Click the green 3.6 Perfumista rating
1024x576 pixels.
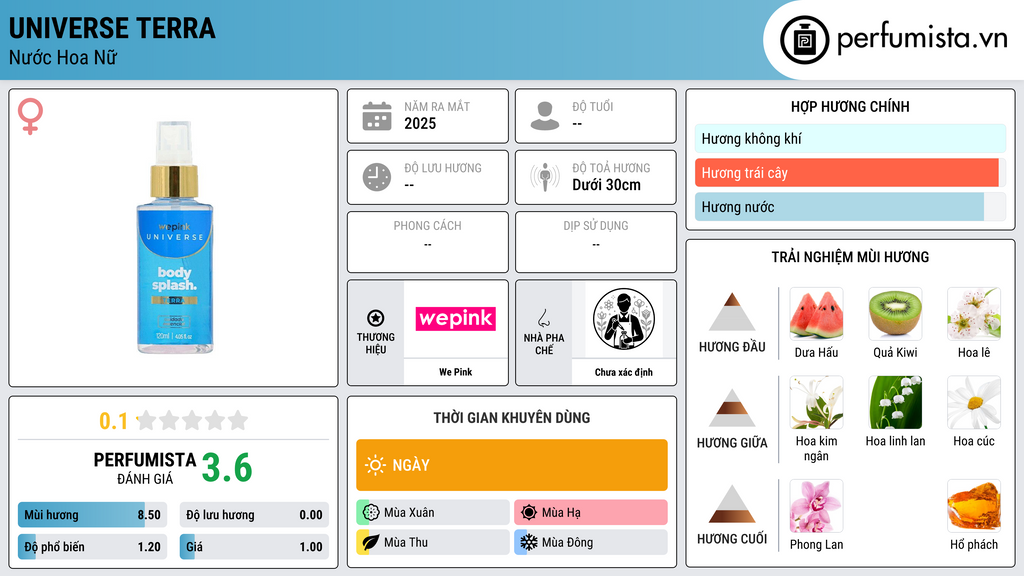pyautogui.click(x=227, y=468)
